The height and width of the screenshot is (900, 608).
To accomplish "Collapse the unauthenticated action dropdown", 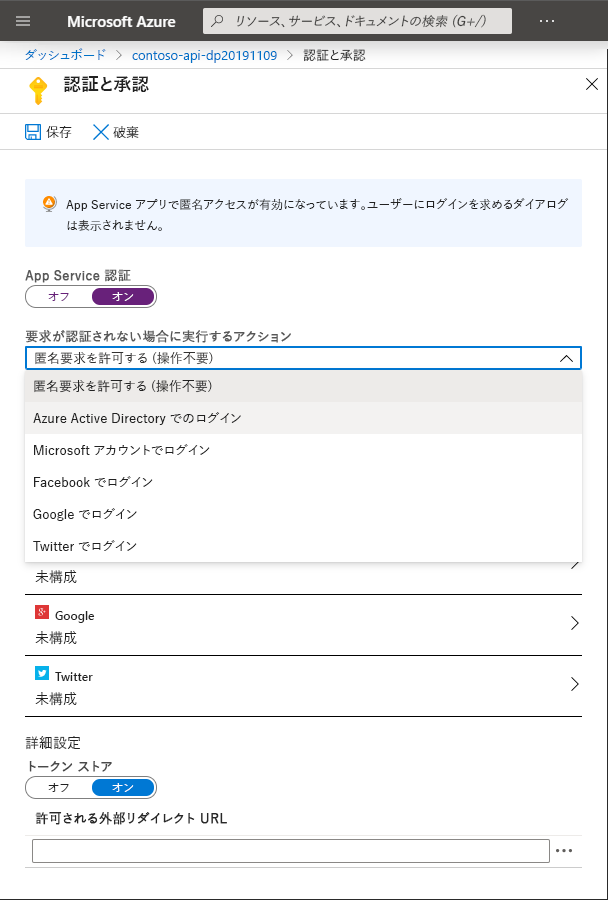I will [565, 358].
